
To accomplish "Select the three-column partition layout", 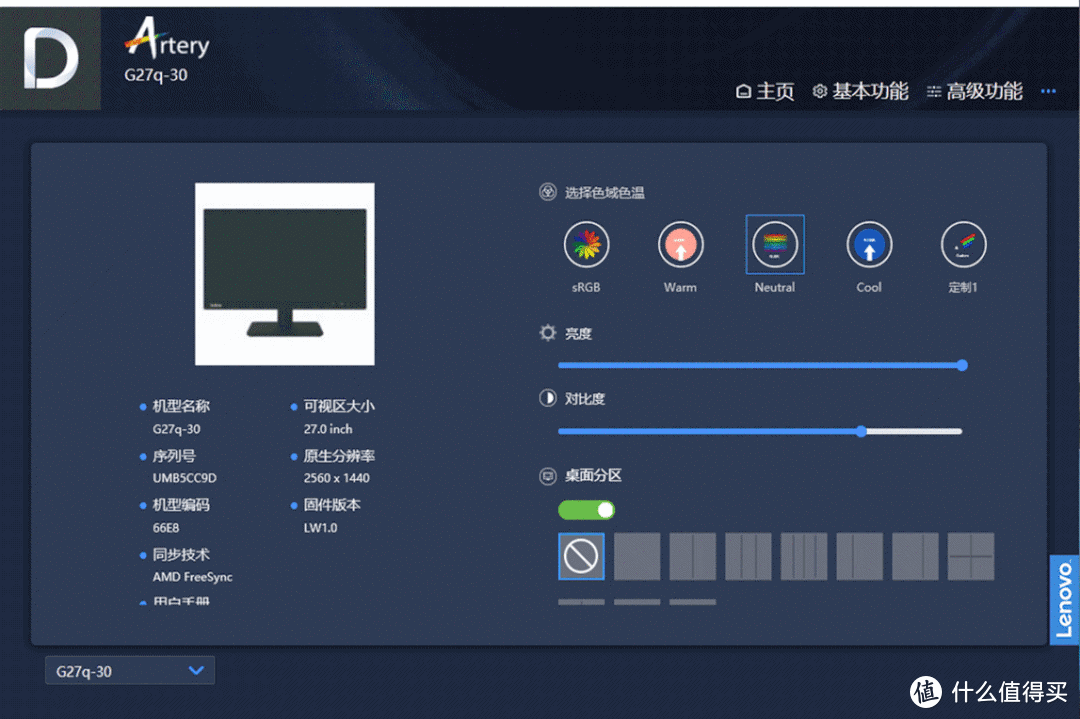I will 749,556.
